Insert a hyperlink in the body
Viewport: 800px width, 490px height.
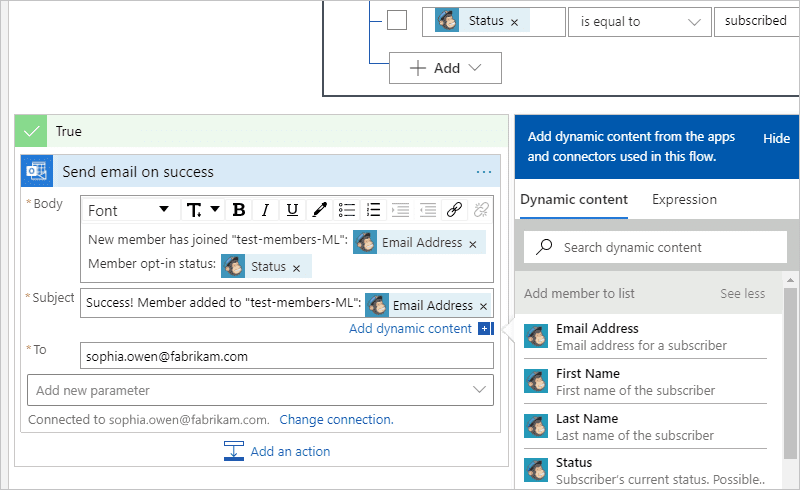454,210
